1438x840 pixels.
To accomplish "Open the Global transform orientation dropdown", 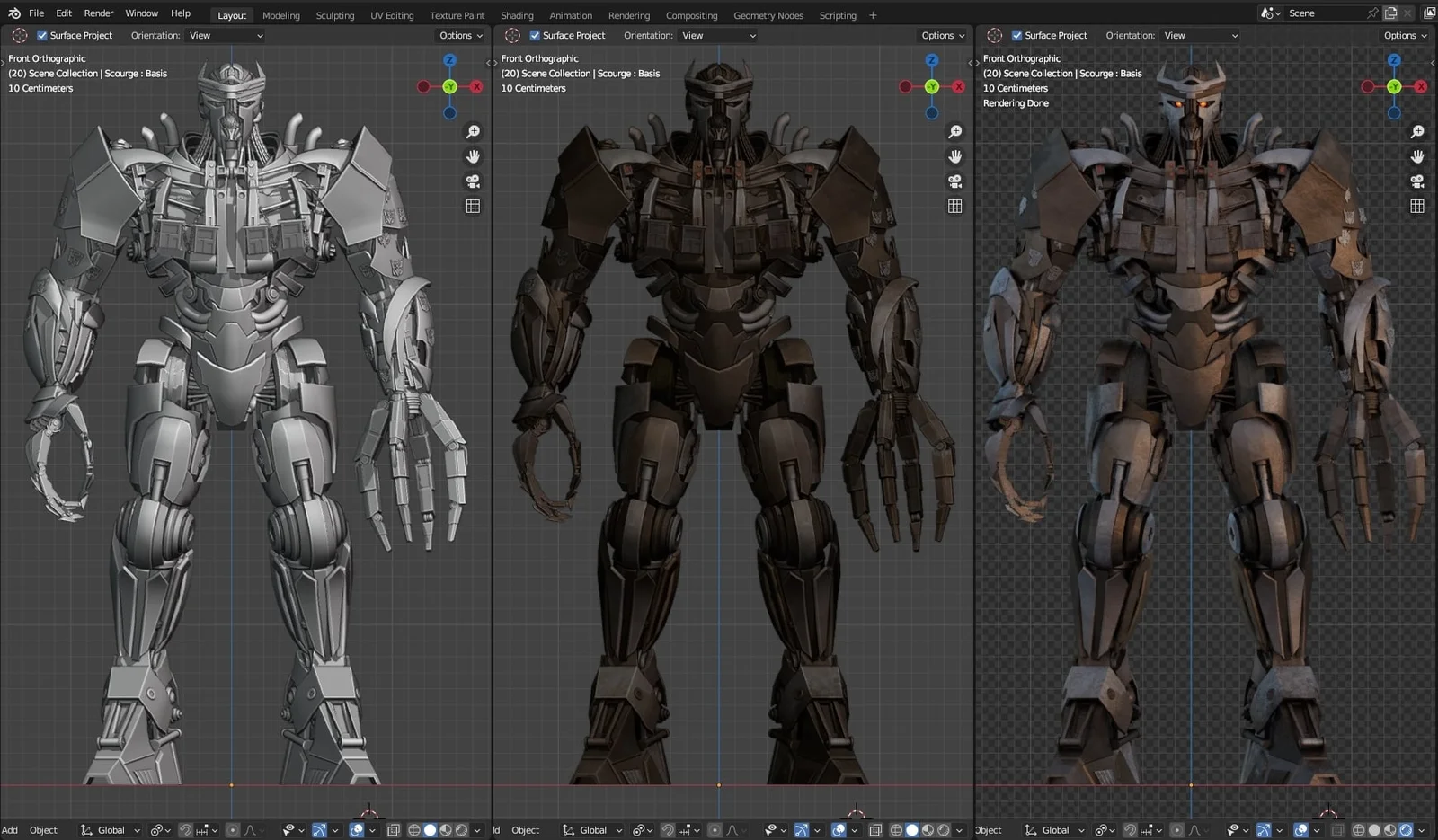I will click(108, 829).
